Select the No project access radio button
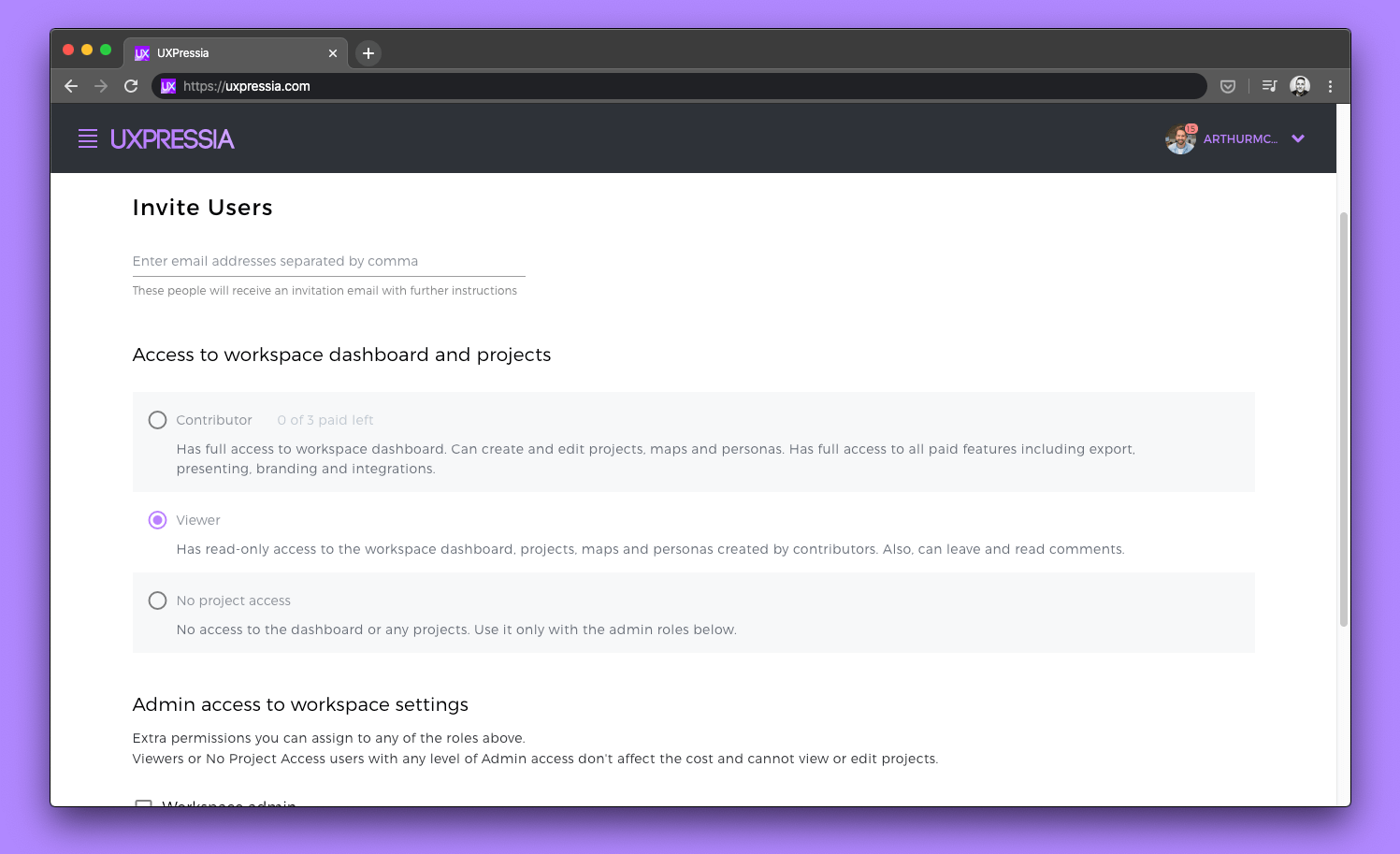 pos(158,601)
